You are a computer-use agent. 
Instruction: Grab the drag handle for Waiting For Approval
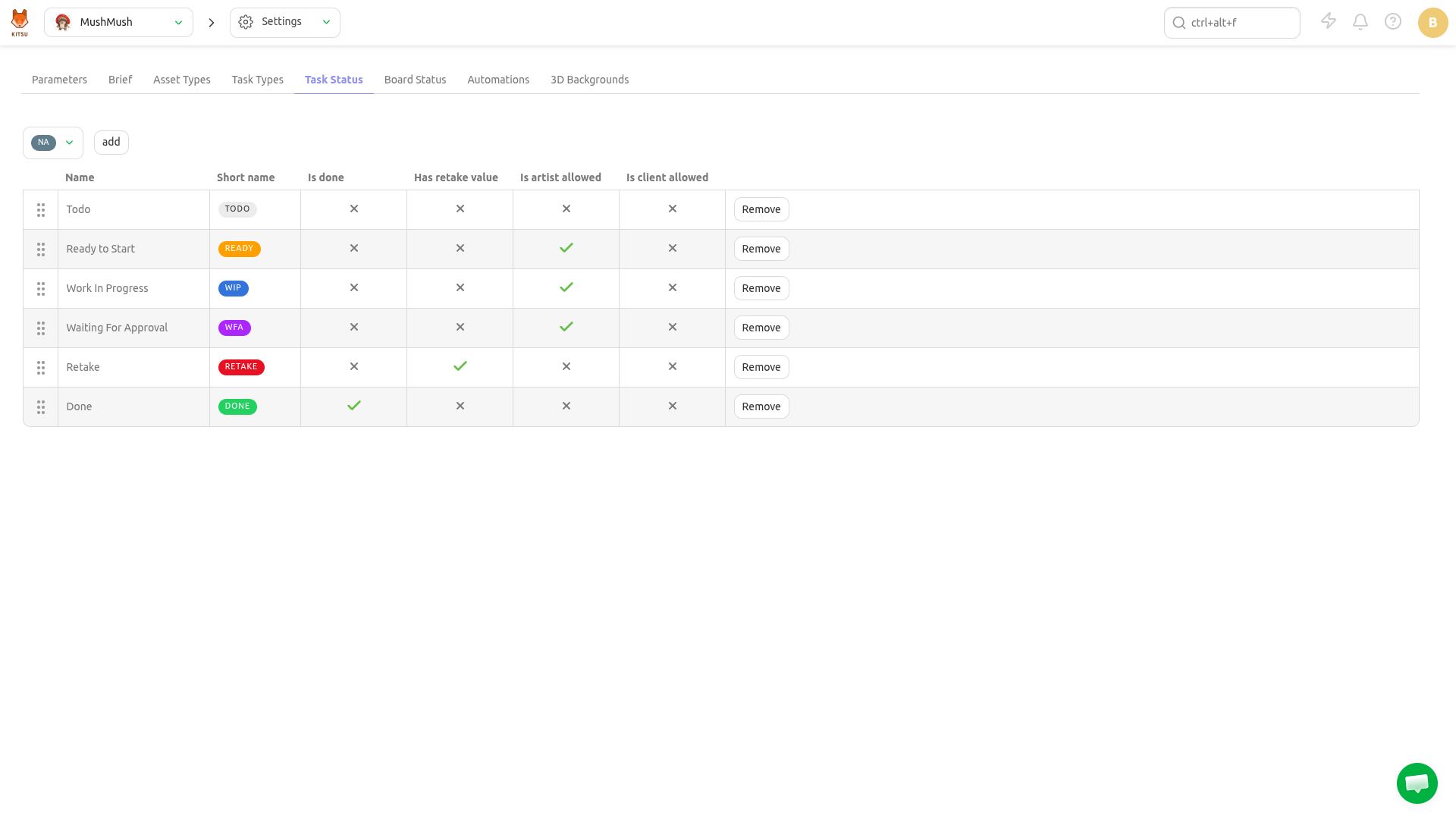(41, 328)
